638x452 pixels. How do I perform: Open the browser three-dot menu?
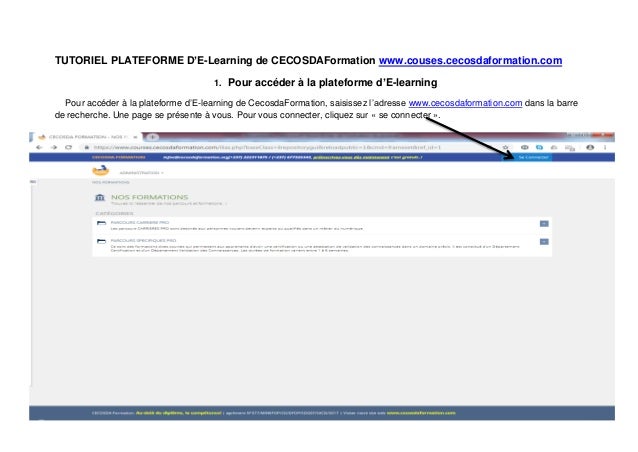pyautogui.click(x=605, y=147)
